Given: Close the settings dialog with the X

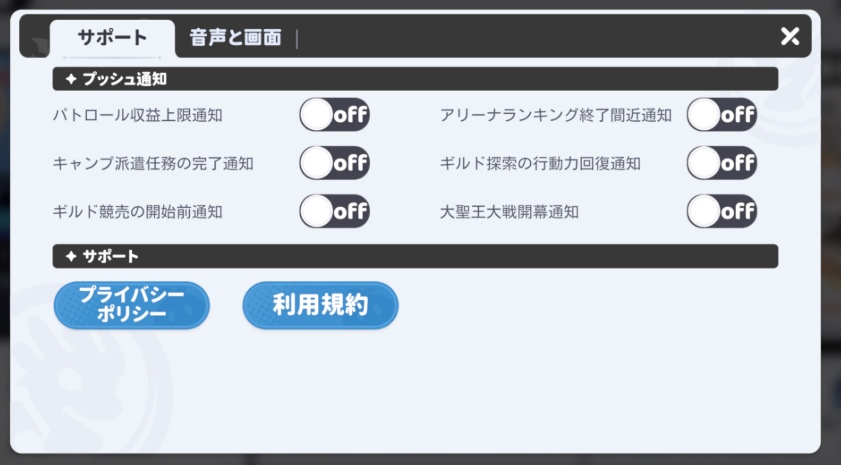Looking at the screenshot, I should click(790, 37).
